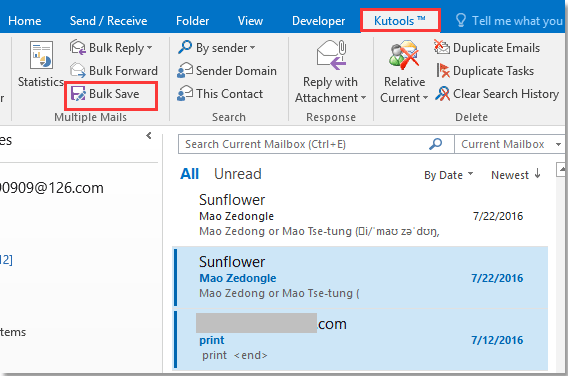This screenshot has height=376, width=568.
Task: Select Bulk Forward
Action: point(114,71)
